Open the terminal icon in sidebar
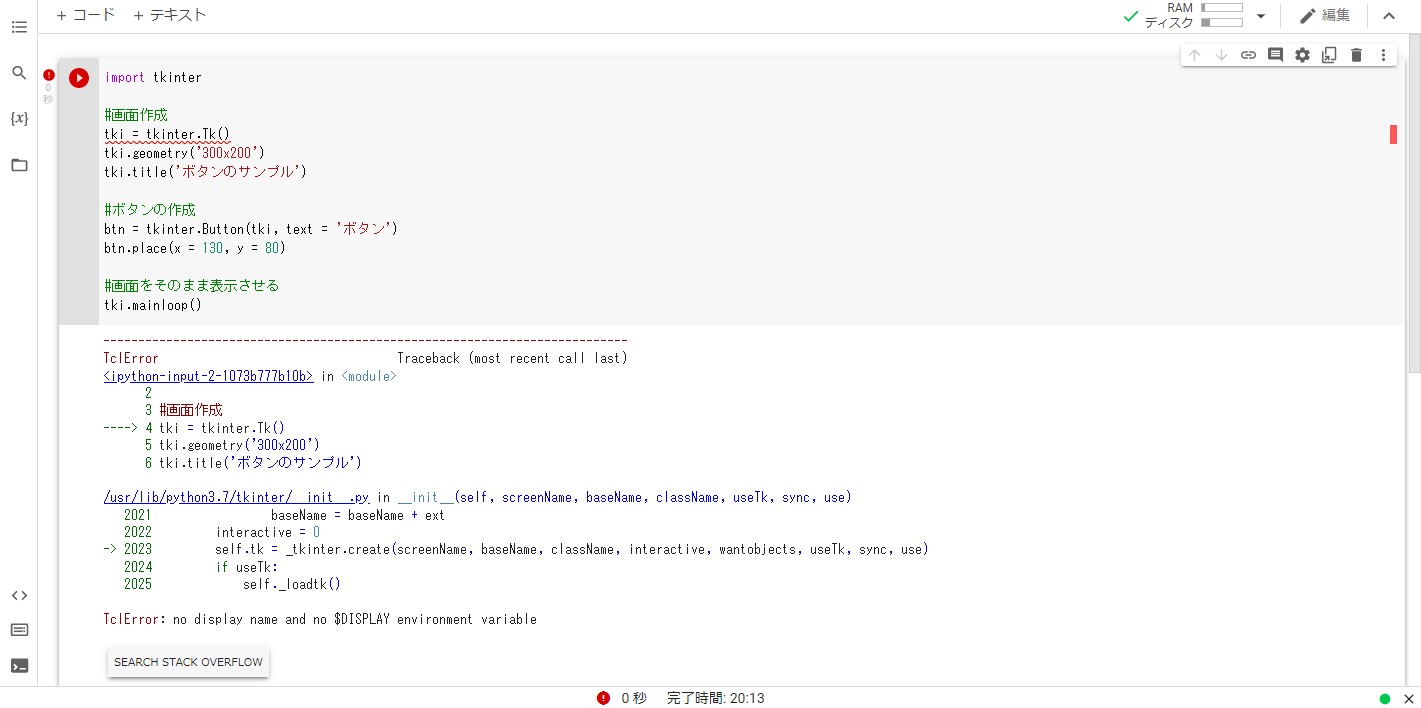 19,665
